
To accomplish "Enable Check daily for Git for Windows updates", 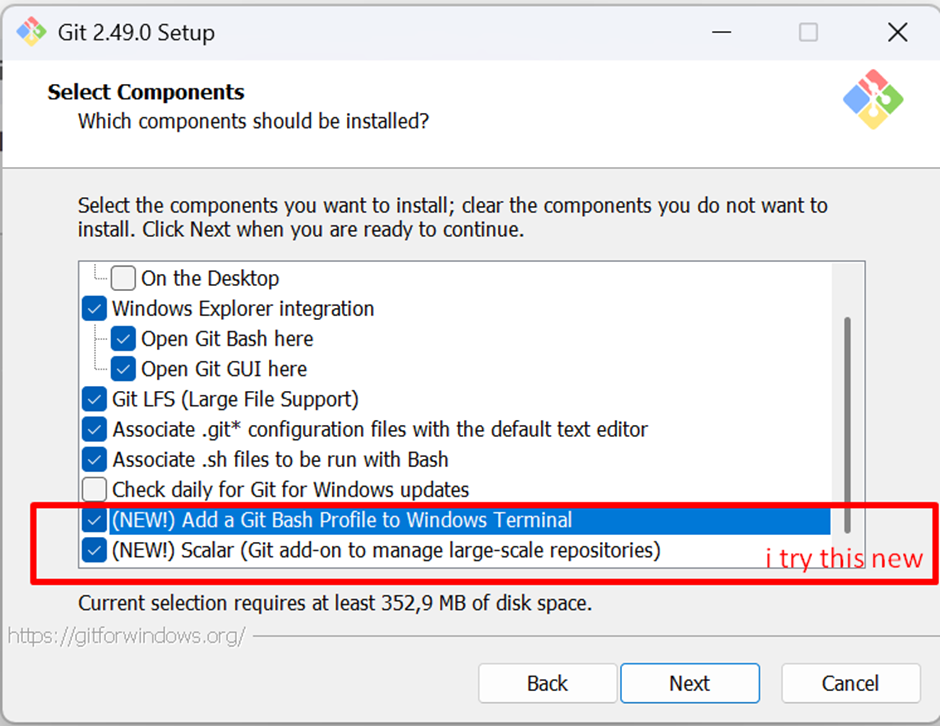I will pyautogui.click(x=94, y=490).
